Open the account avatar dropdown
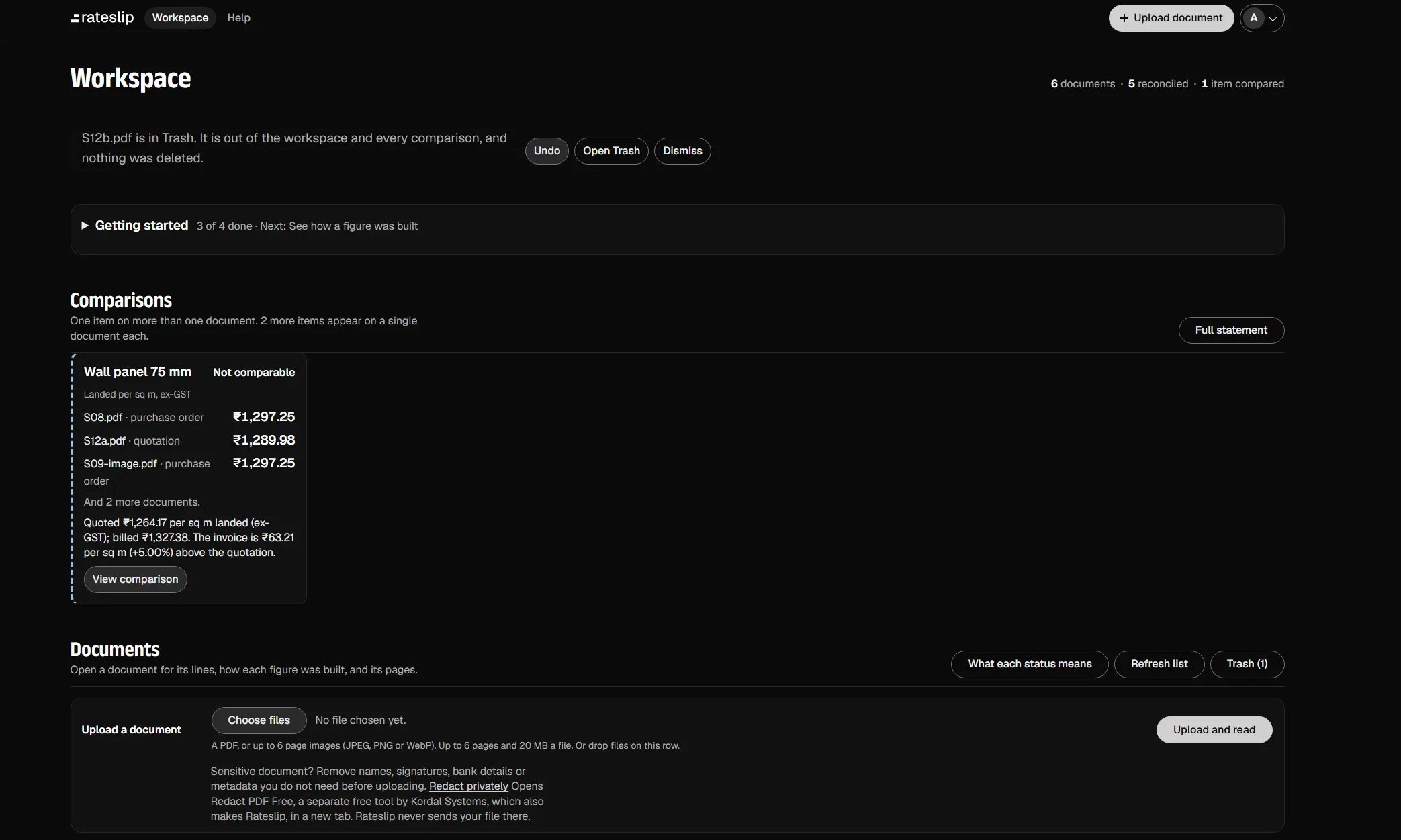Image resolution: width=1401 pixels, height=840 pixels. [1262, 18]
